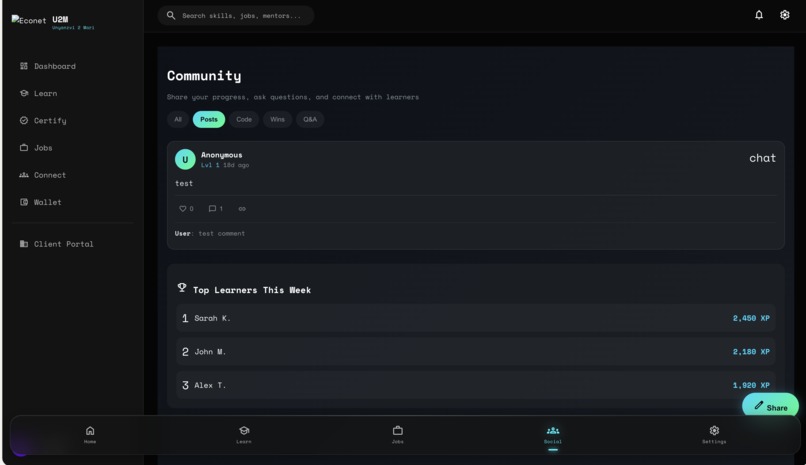Open settings gear in top bar
The width and height of the screenshot is (806, 465).
click(x=784, y=15)
